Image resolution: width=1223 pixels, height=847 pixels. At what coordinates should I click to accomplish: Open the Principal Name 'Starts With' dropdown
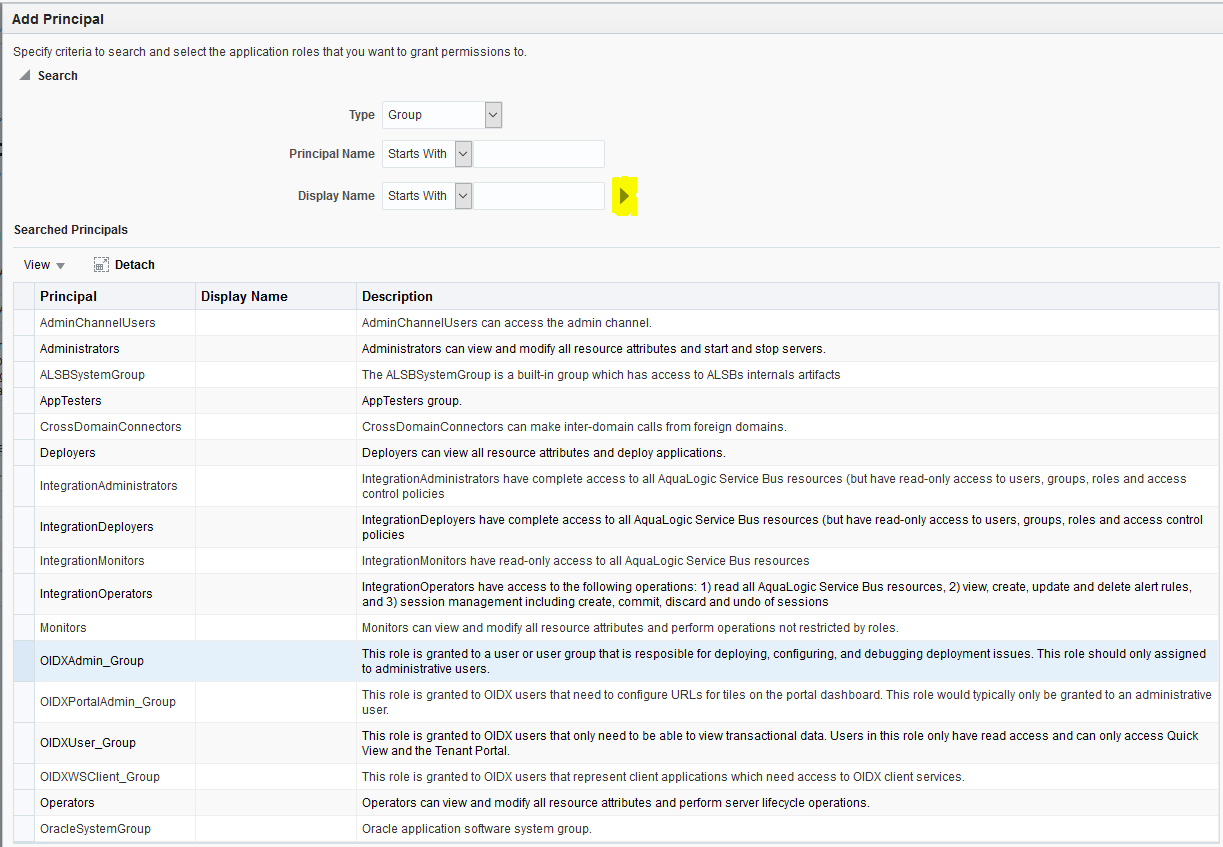coord(461,153)
